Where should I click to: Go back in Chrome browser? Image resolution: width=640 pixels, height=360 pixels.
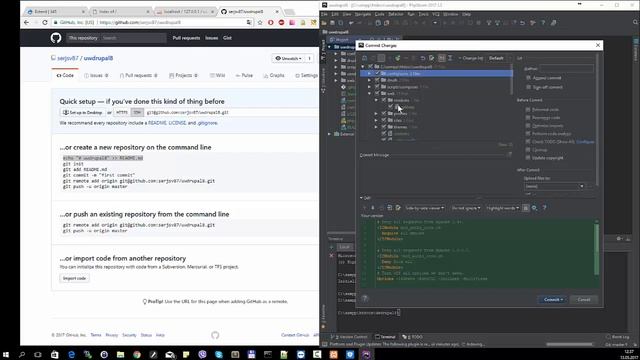[x=27, y=22]
